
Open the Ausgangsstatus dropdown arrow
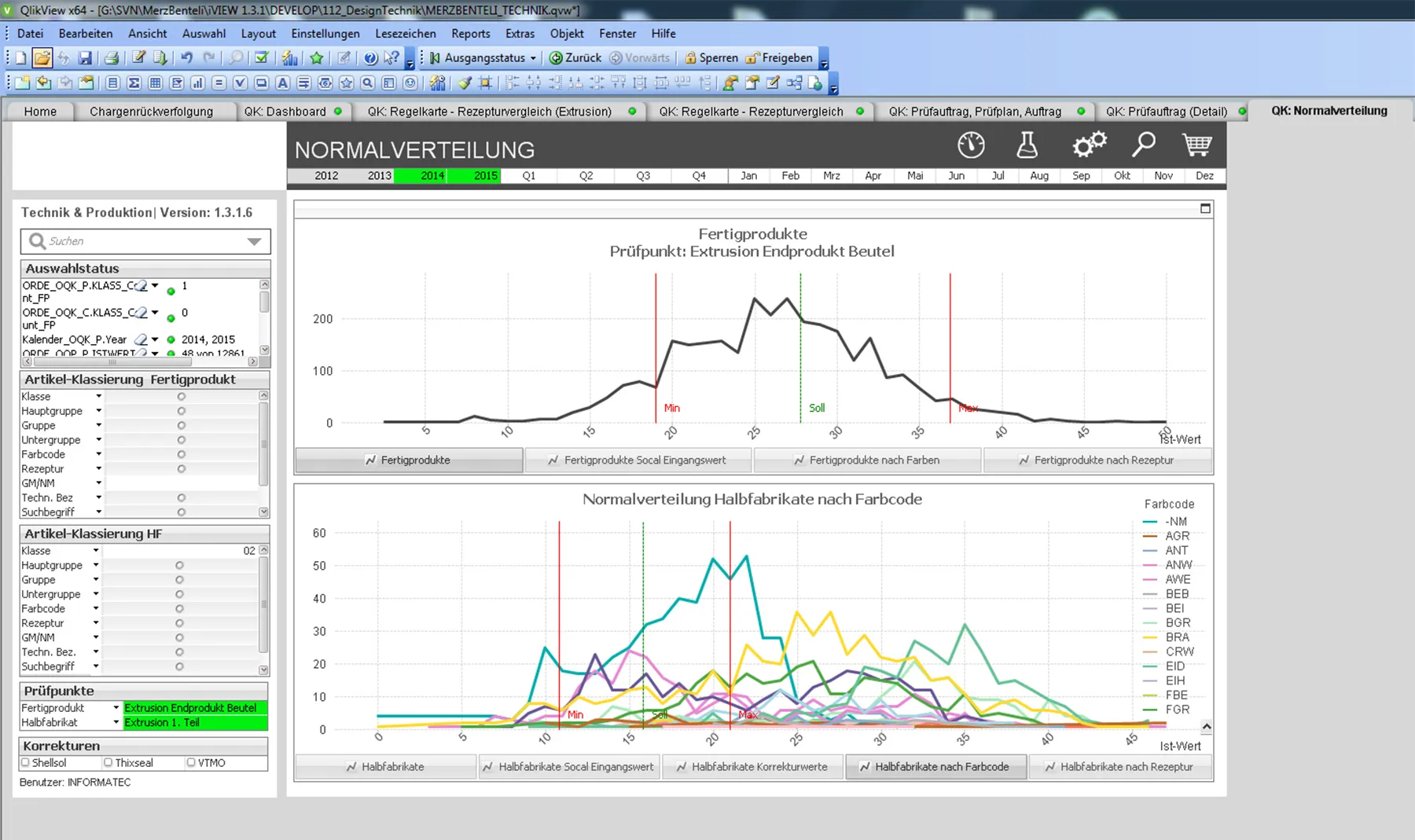(533, 58)
